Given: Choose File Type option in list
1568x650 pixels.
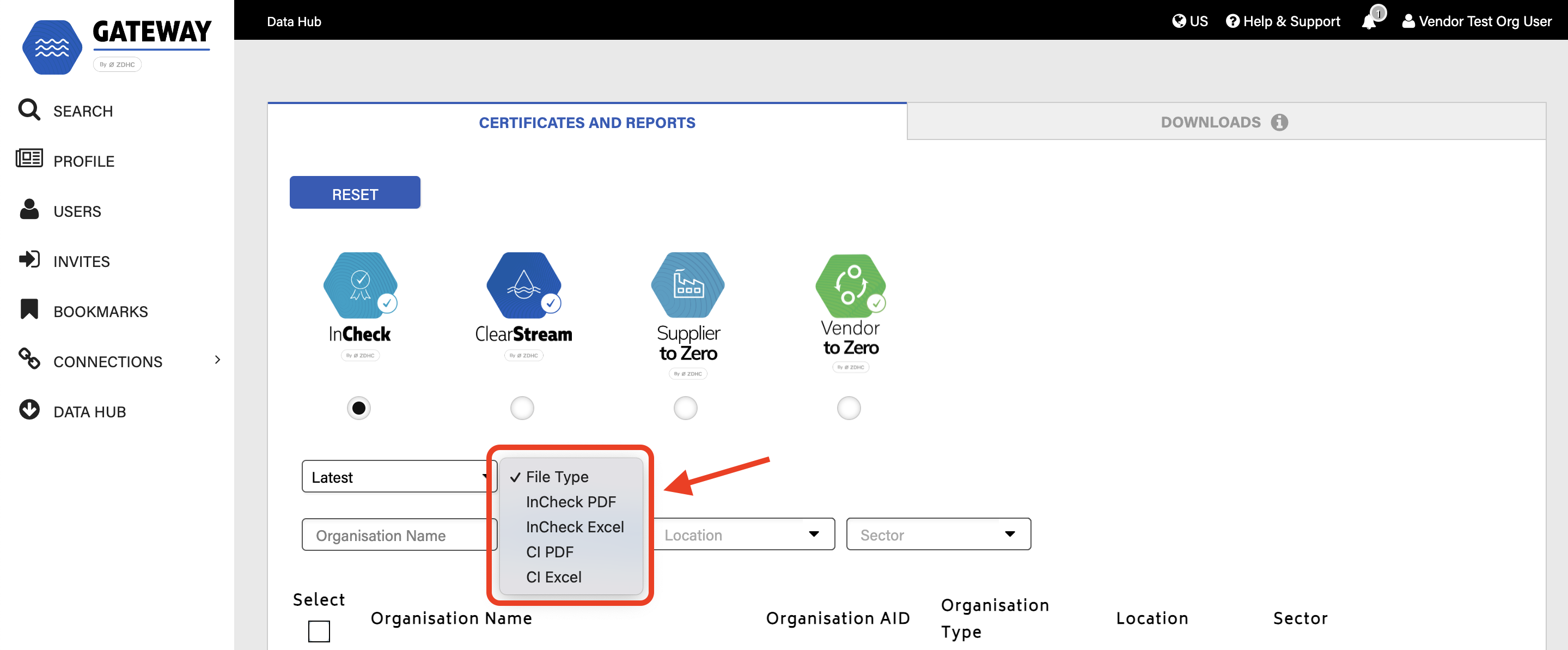Looking at the screenshot, I should [x=570, y=476].
